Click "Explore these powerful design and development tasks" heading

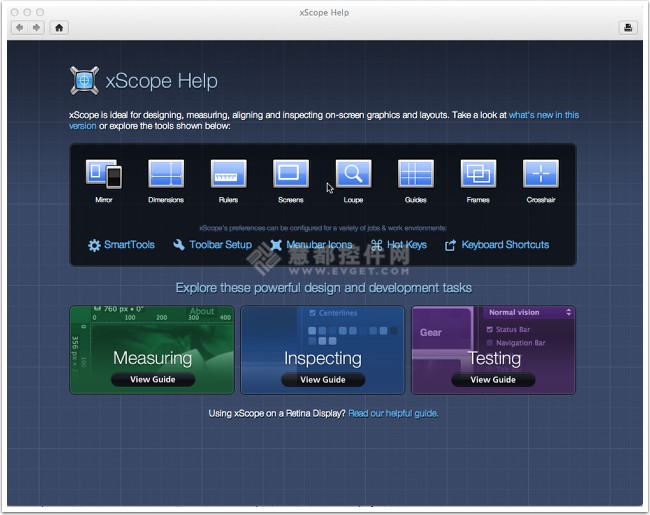tap(324, 288)
